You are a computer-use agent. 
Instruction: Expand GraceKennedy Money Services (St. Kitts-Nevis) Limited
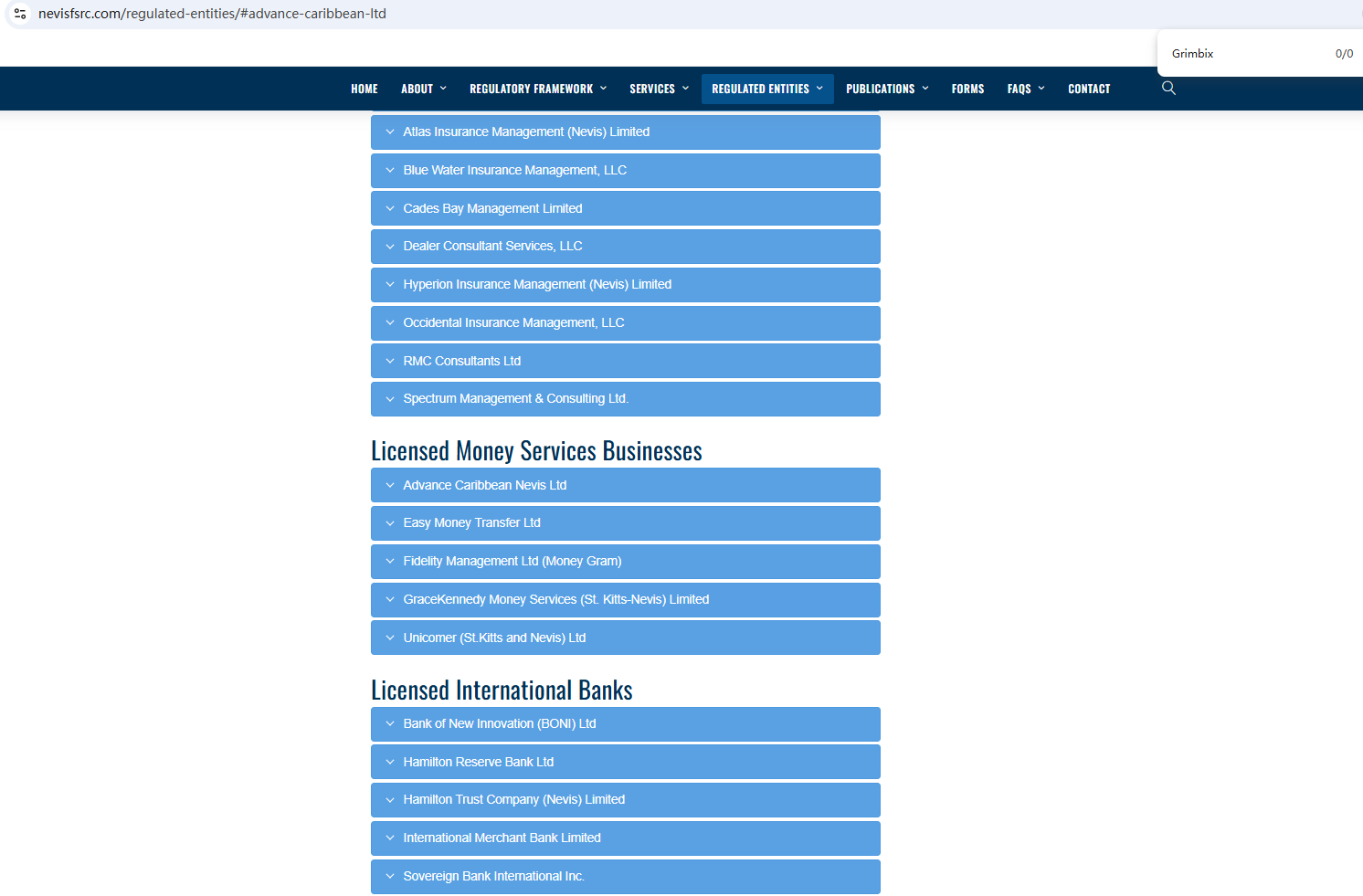tap(626, 600)
